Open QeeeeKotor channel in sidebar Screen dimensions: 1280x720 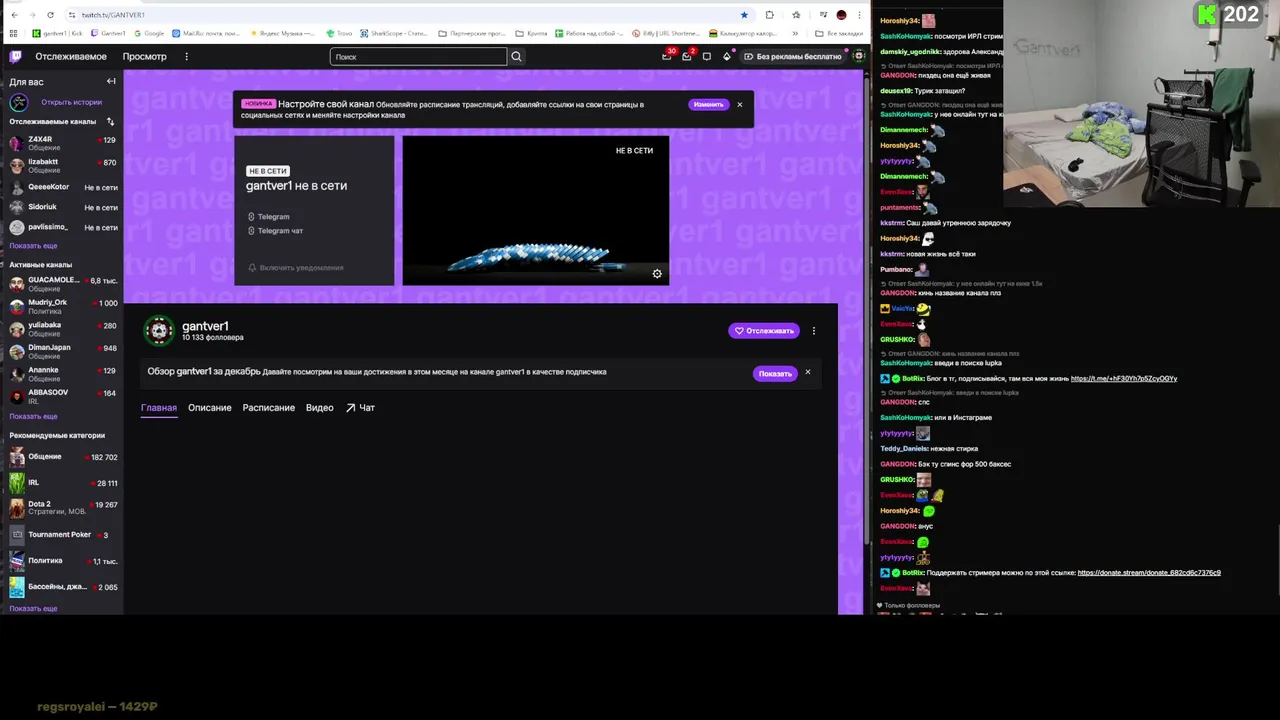62,187
